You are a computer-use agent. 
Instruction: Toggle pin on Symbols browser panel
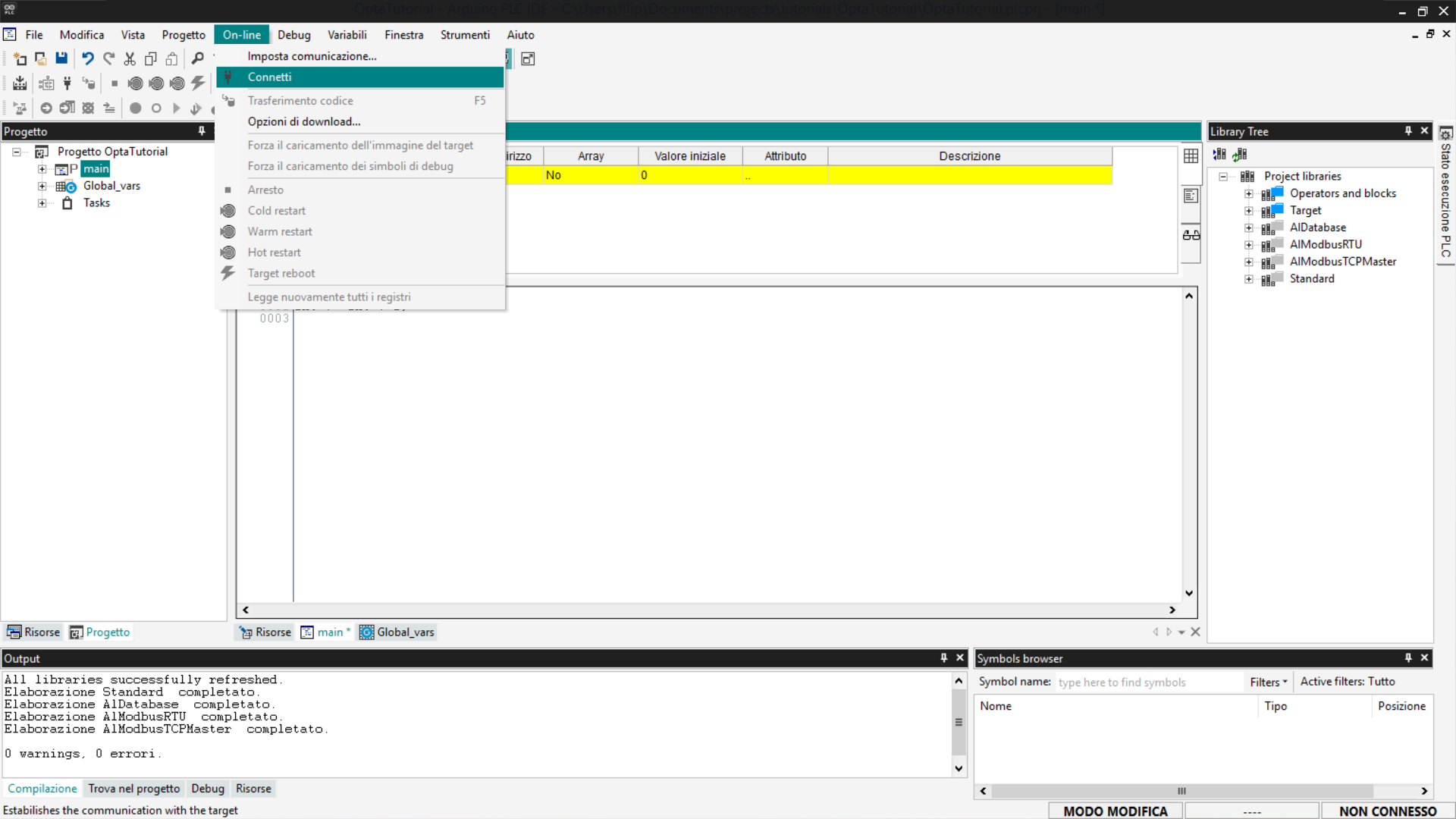(1408, 658)
